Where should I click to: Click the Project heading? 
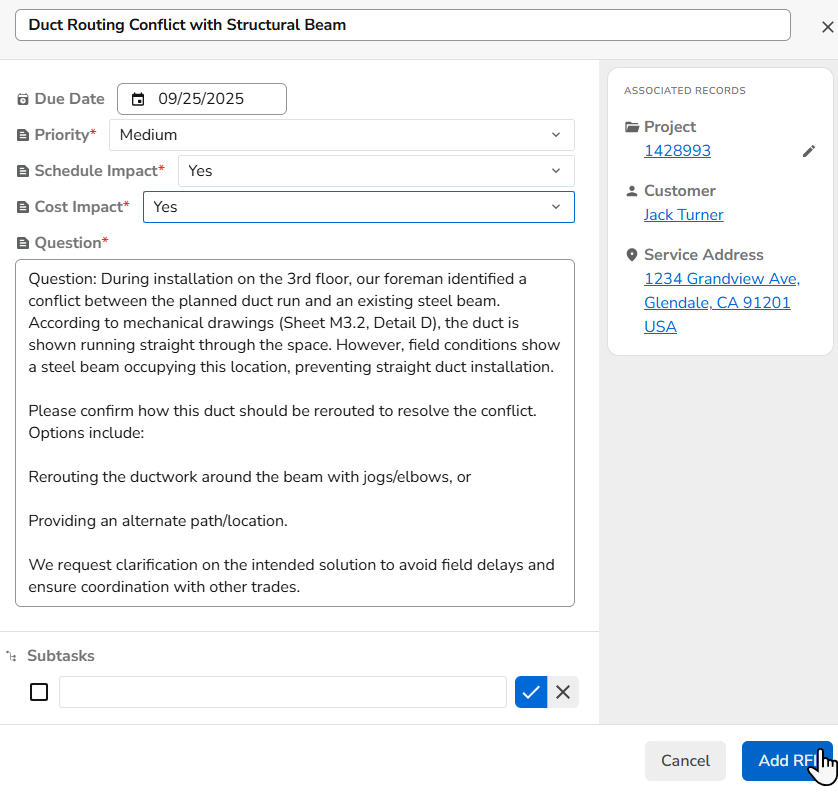pos(670,127)
